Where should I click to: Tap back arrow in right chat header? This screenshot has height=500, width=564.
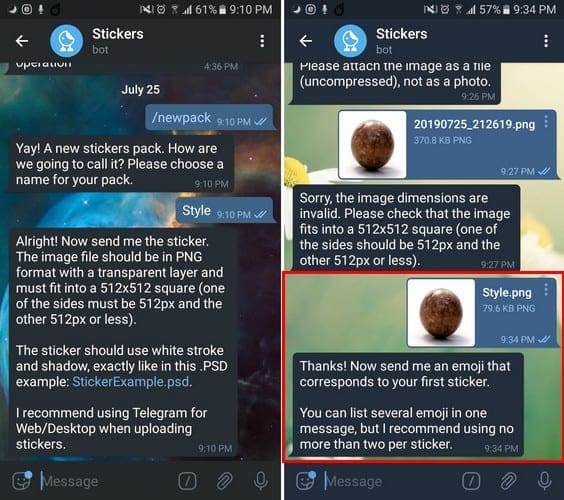[x=306, y=41]
